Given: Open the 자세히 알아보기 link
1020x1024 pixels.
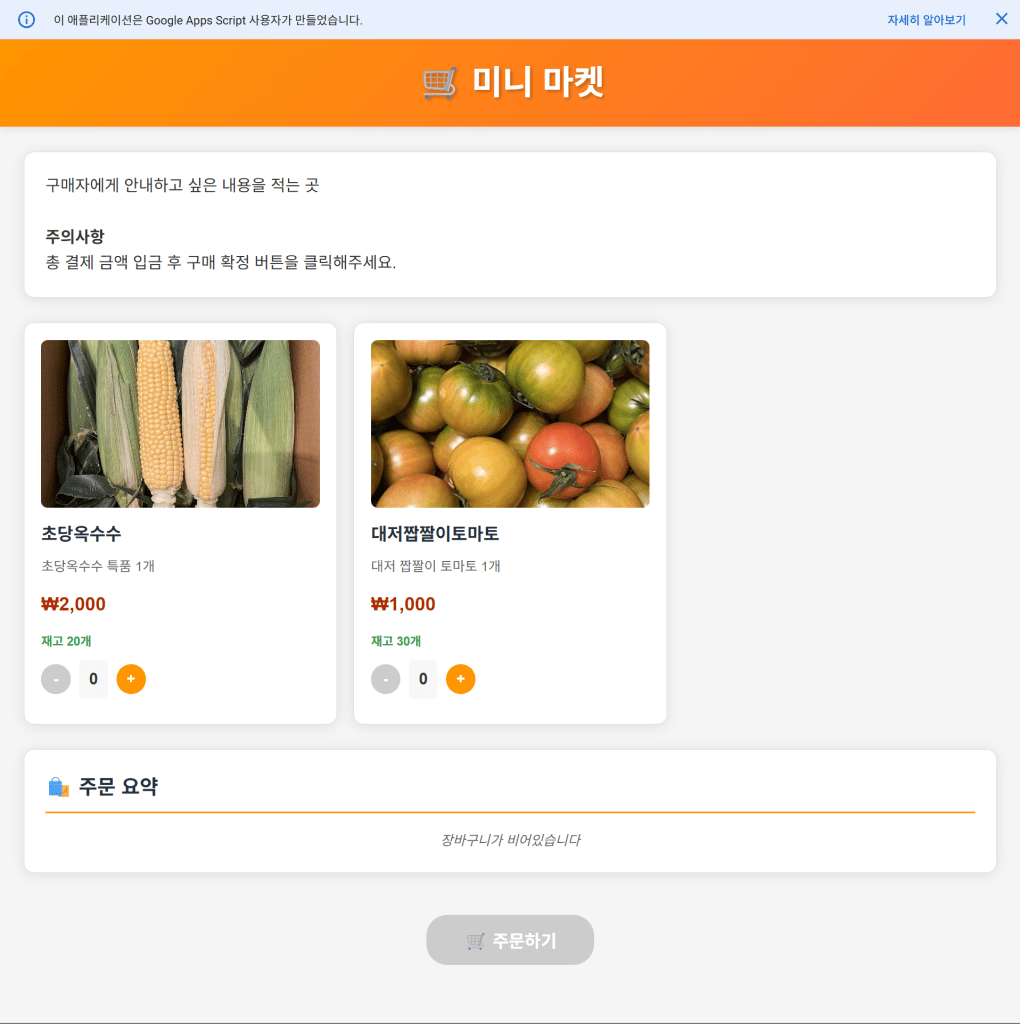Looking at the screenshot, I should tap(926, 20).
